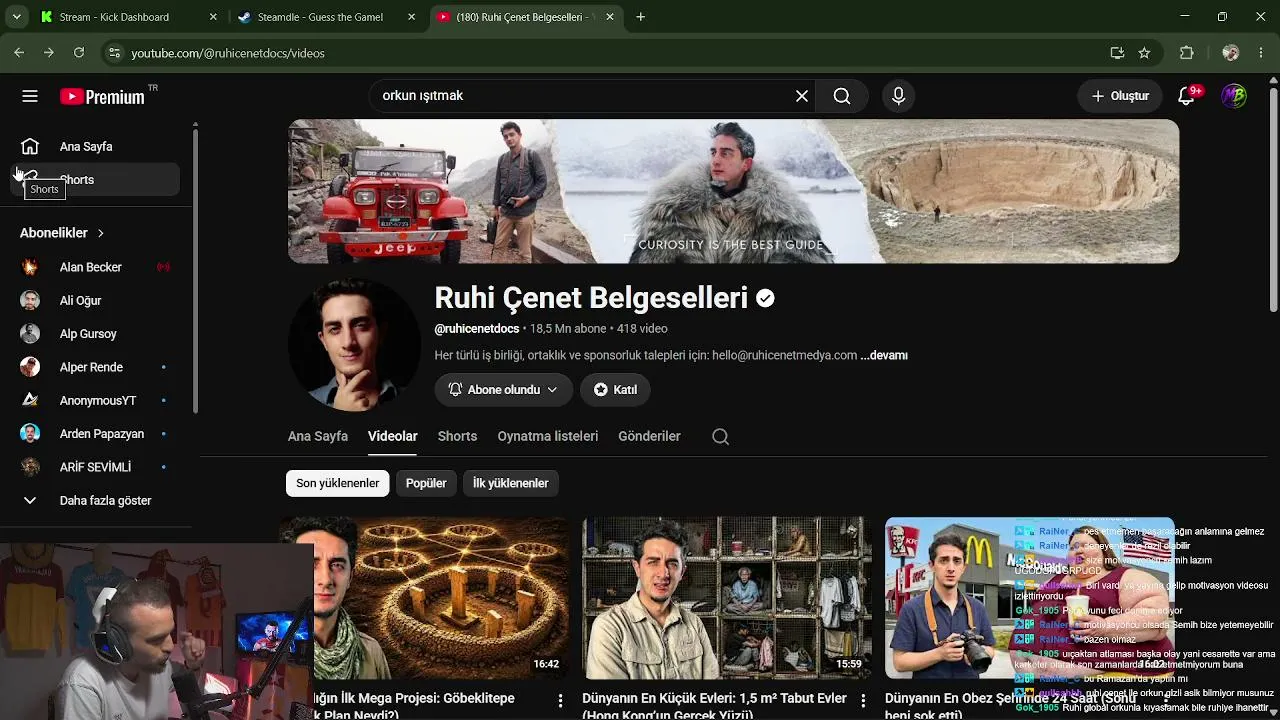This screenshot has width=1280, height=720.
Task: Switch to the Stream - Kick Dashboard tab
Action: click(x=114, y=17)
